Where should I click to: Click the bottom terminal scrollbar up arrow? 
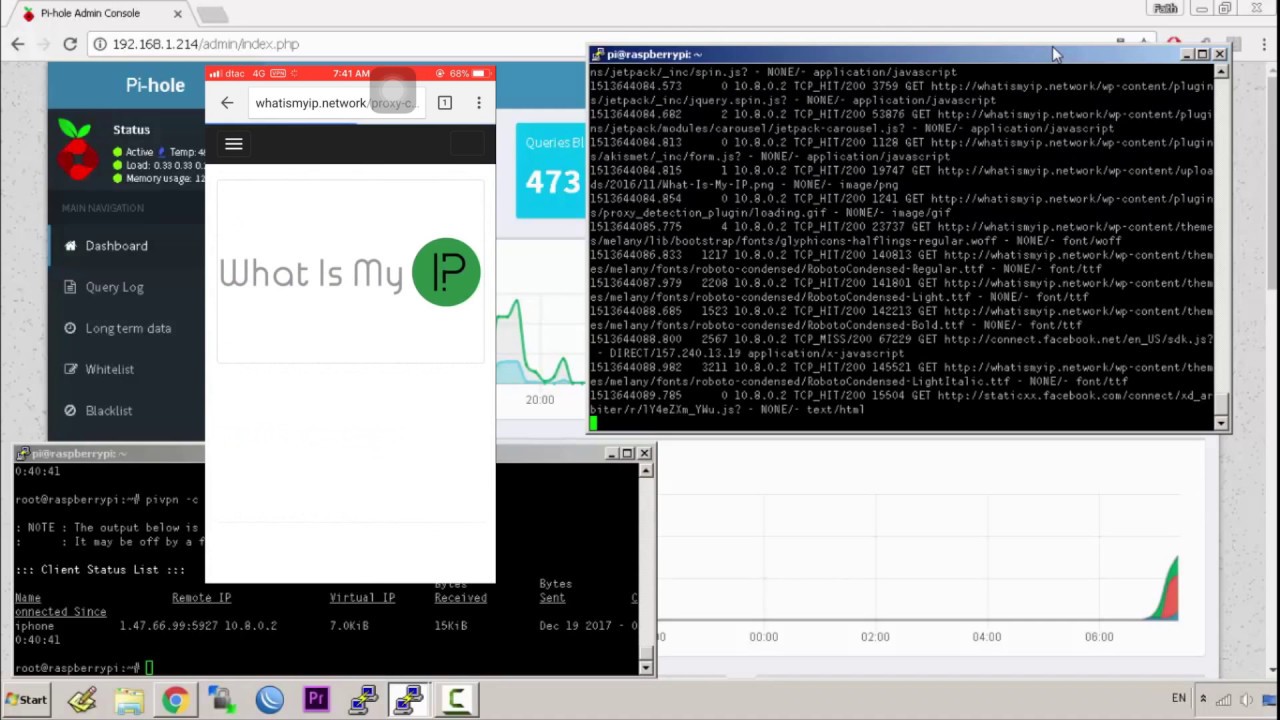pyautogui.click(x=646, y=470)
